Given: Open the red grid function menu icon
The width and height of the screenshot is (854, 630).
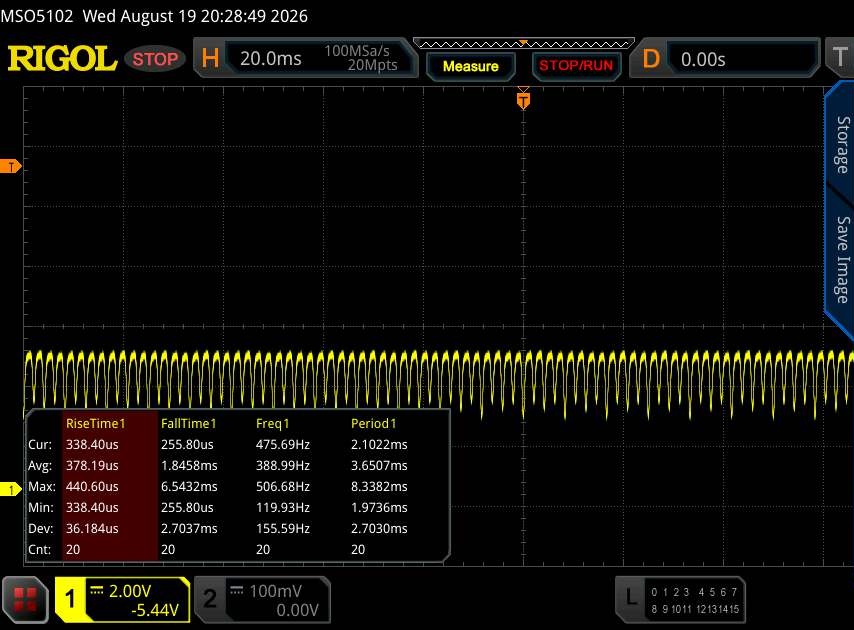Looking at the screenshot, I should 25,600.
